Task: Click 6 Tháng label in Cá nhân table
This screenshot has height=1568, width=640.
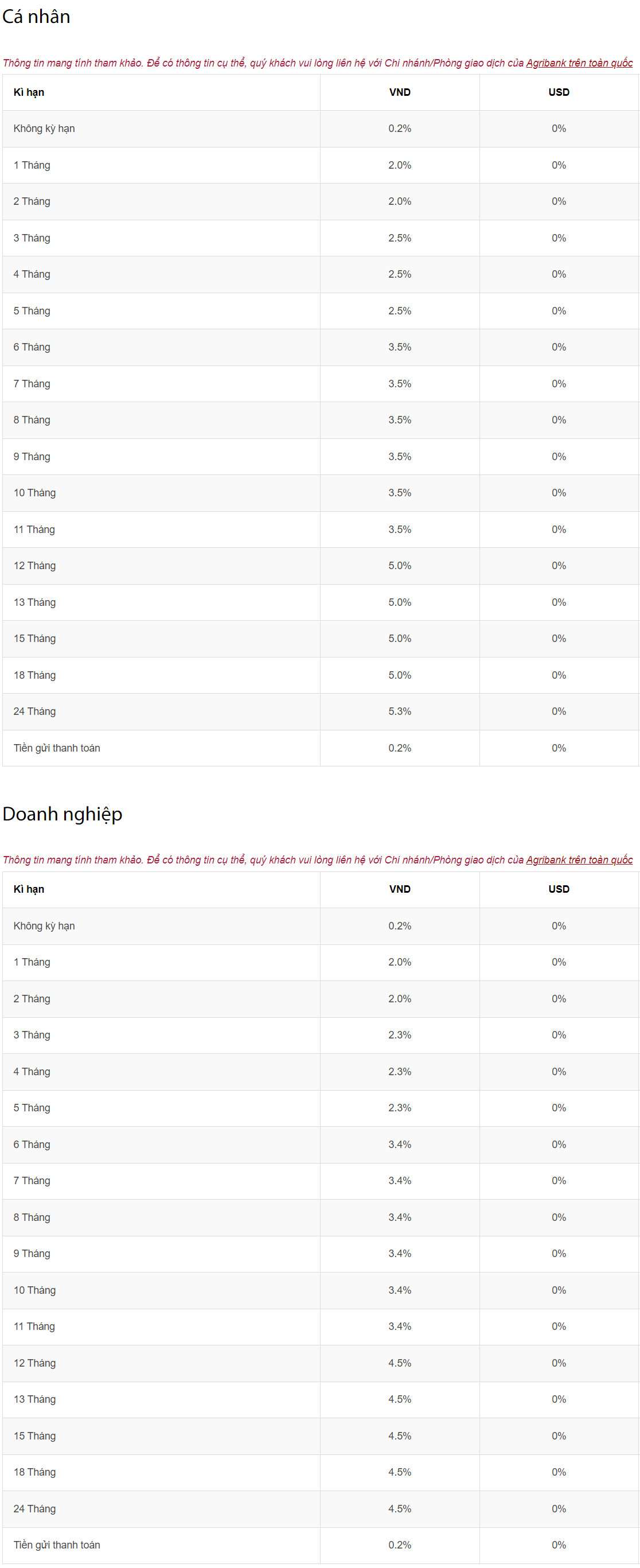Action: point(32,347)
